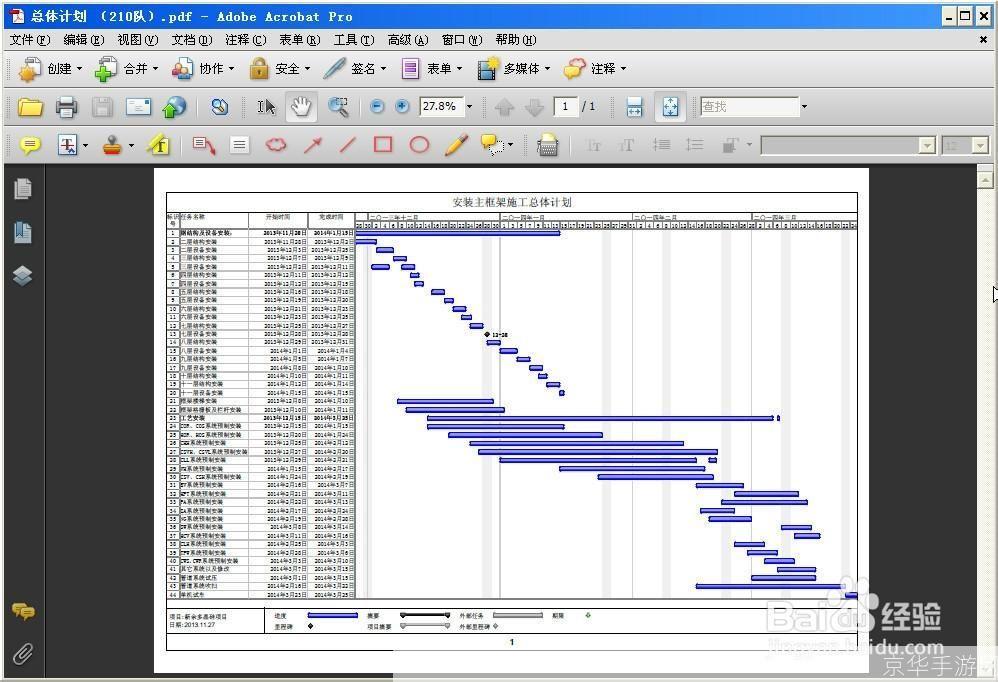Open the Show comments dropdown arrow
The width and height of the screenshot is (998, 682).
pos(510,145)
